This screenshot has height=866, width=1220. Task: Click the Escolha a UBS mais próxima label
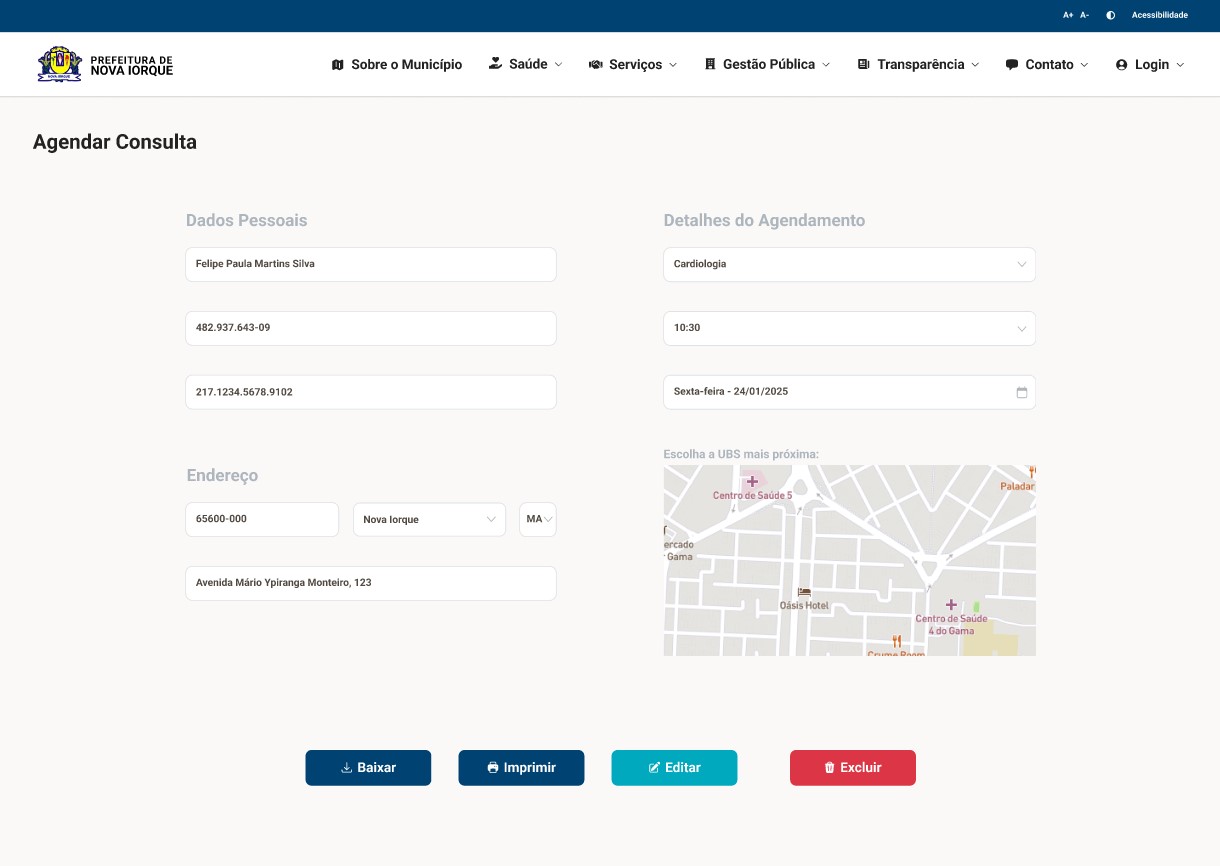tap(741, 454)
